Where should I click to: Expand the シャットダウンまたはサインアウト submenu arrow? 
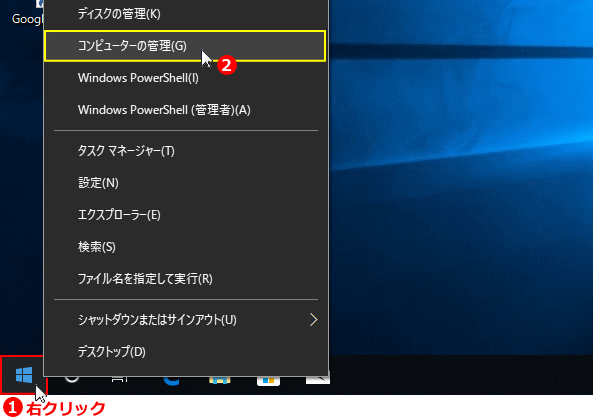(313, 320)
